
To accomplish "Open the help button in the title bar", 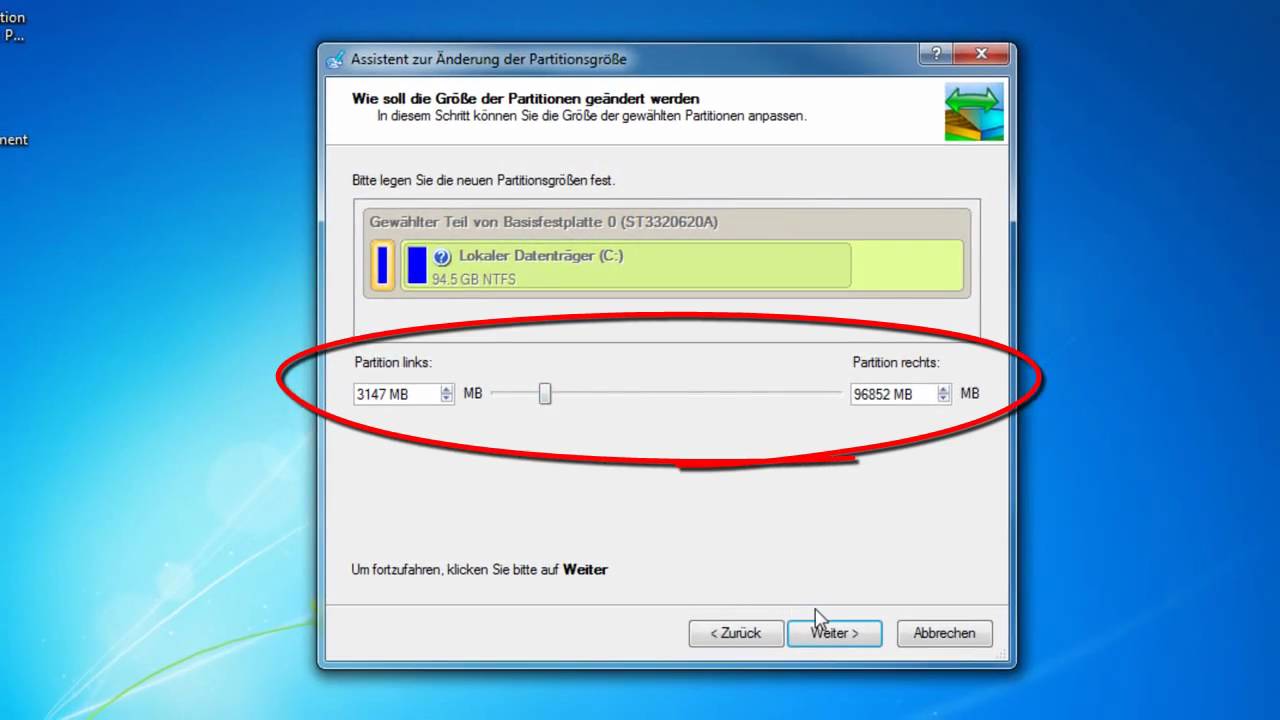I will click(935, 54).
